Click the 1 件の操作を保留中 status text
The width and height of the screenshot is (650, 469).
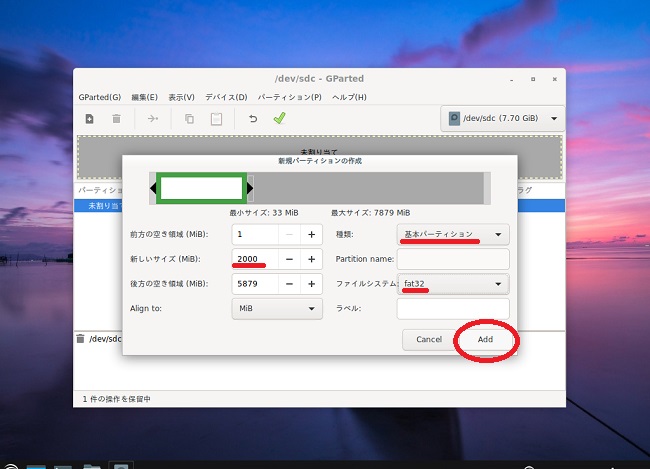[116, 399]
